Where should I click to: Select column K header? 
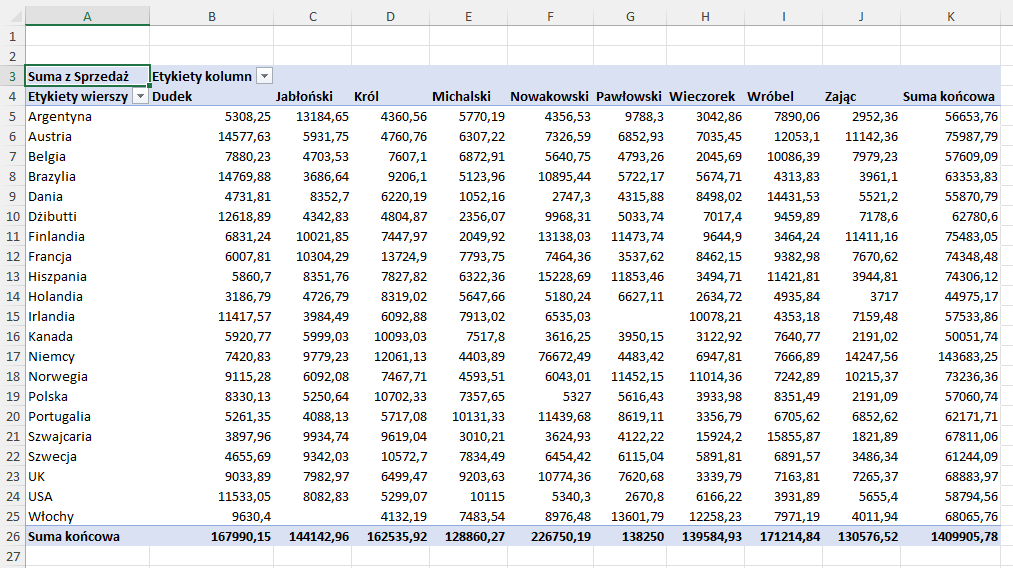click(950, 16)
